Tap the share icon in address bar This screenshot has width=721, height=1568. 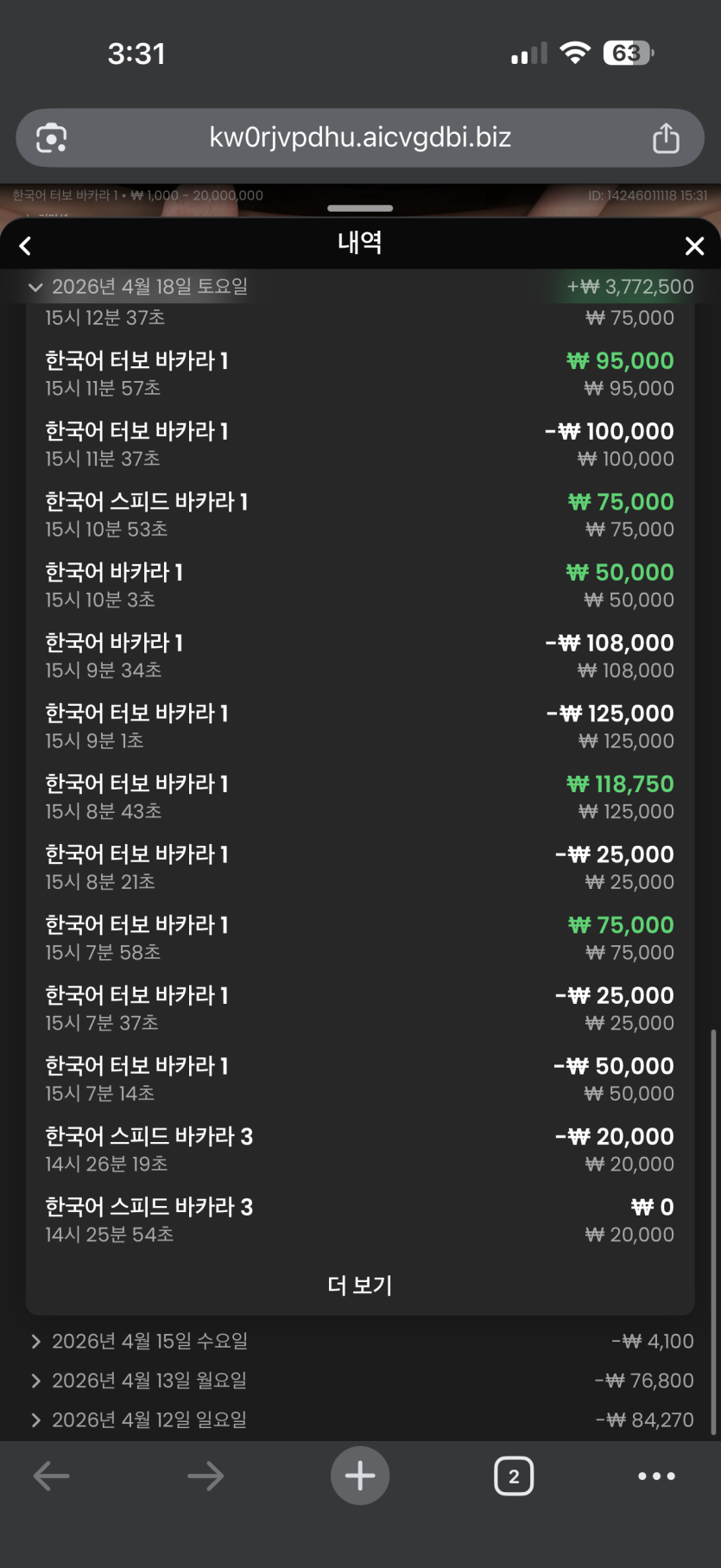tap(665, 138)
